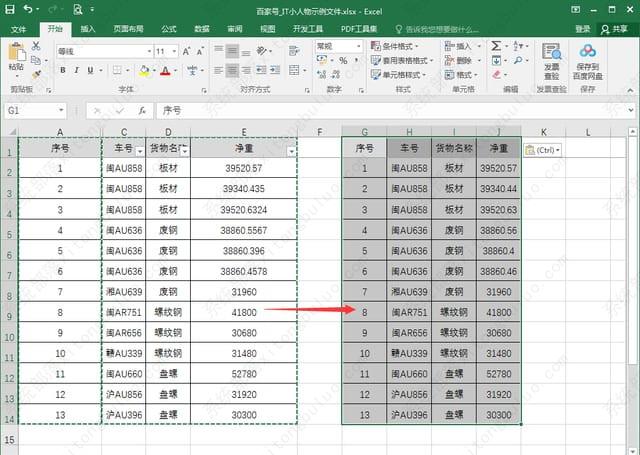Apply the yellow fill color bucket

coord(144,71)
